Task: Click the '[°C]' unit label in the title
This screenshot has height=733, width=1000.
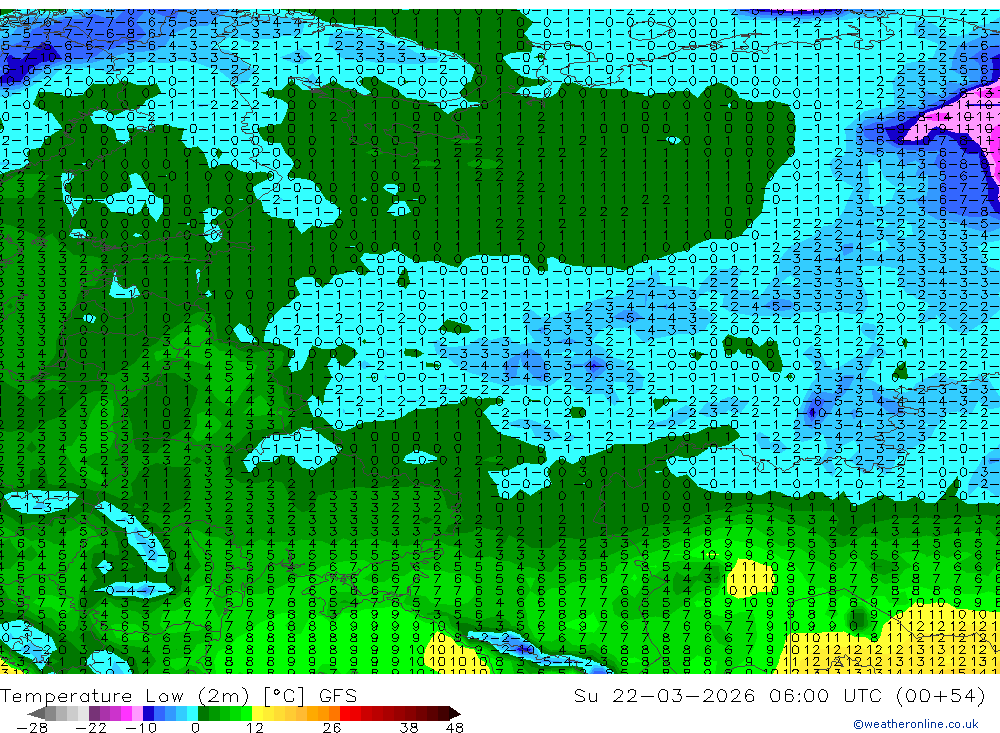Action: (284, 696)
